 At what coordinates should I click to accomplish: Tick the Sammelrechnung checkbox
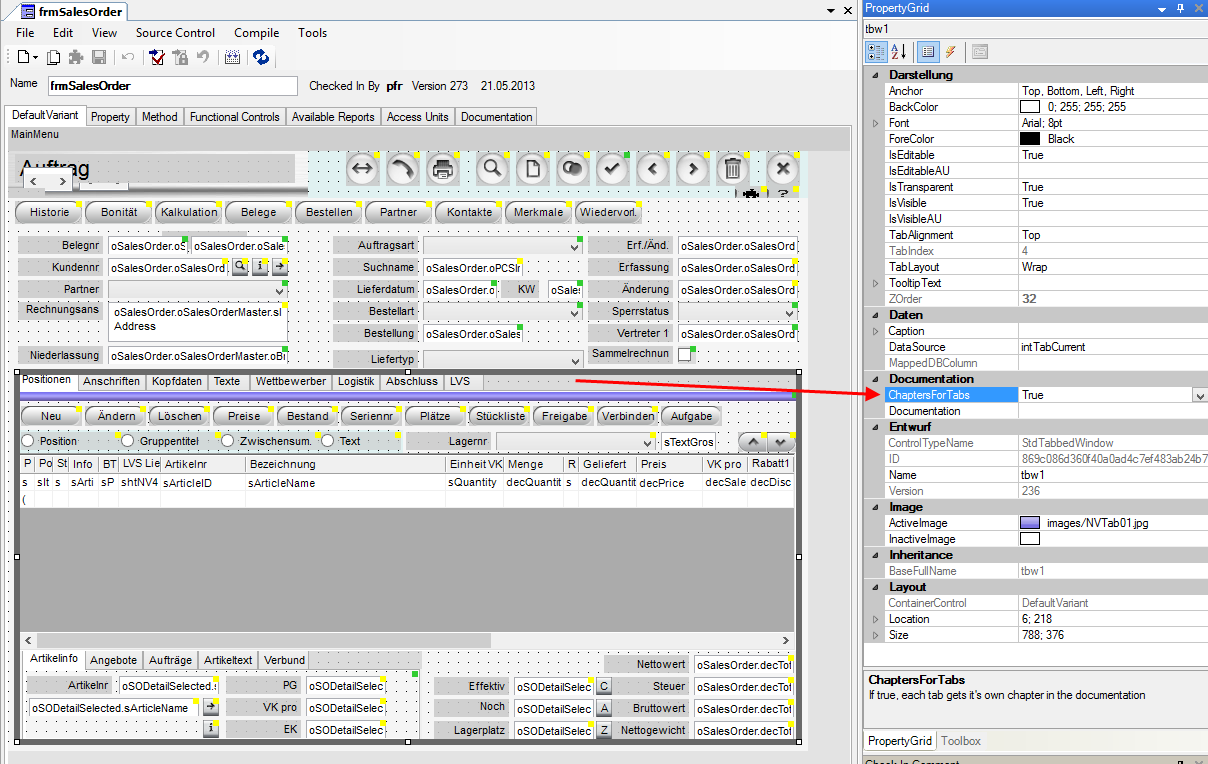coord(685,355)
